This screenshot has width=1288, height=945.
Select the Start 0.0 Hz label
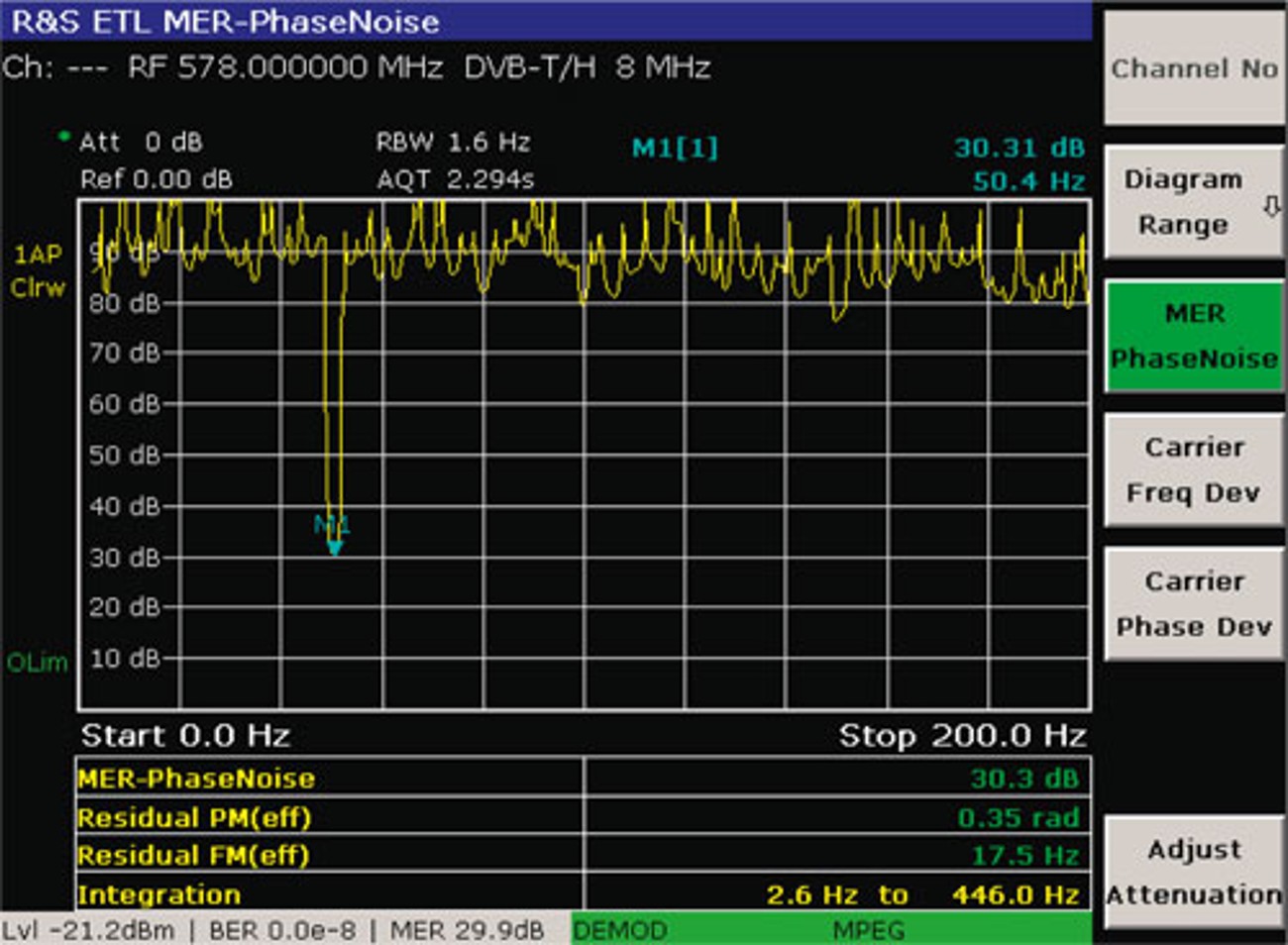click(x=185, y=735)
